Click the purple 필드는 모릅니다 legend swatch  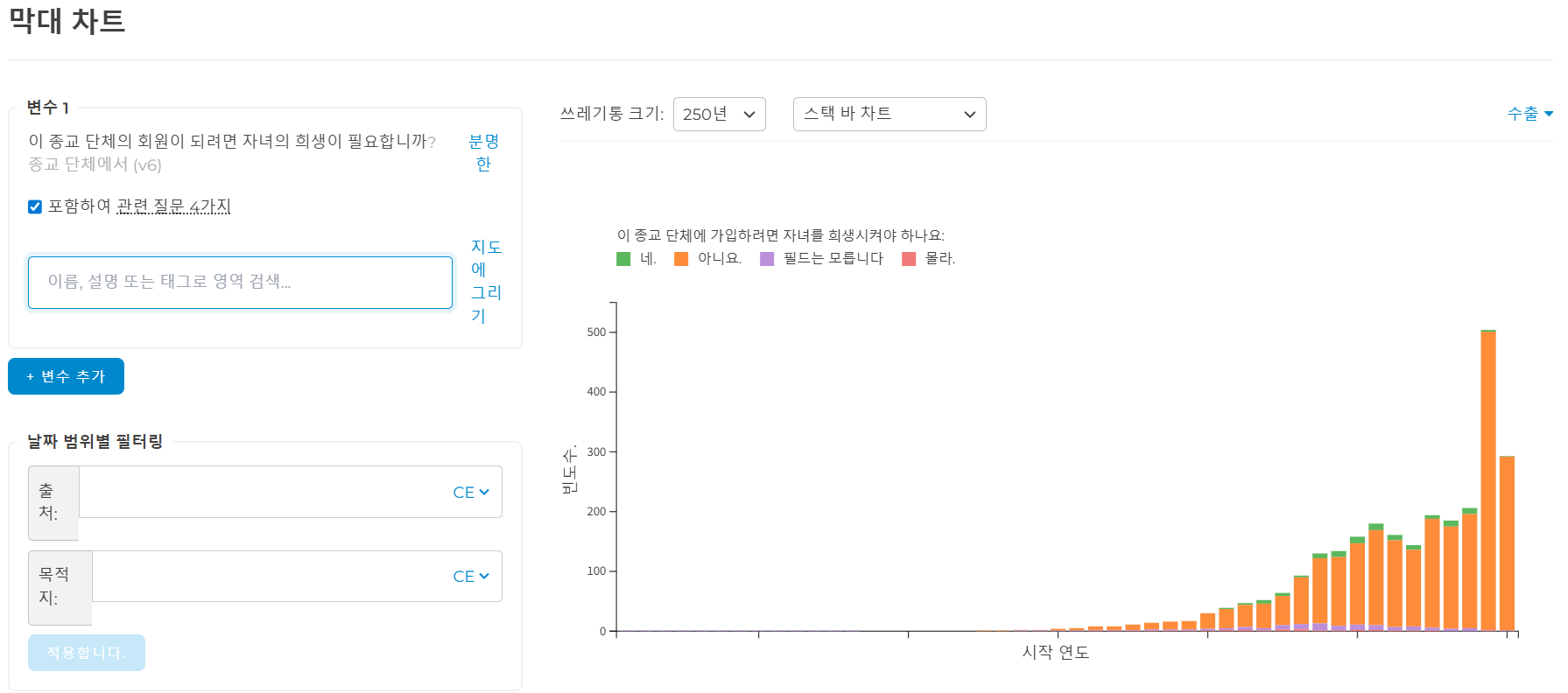767,259
